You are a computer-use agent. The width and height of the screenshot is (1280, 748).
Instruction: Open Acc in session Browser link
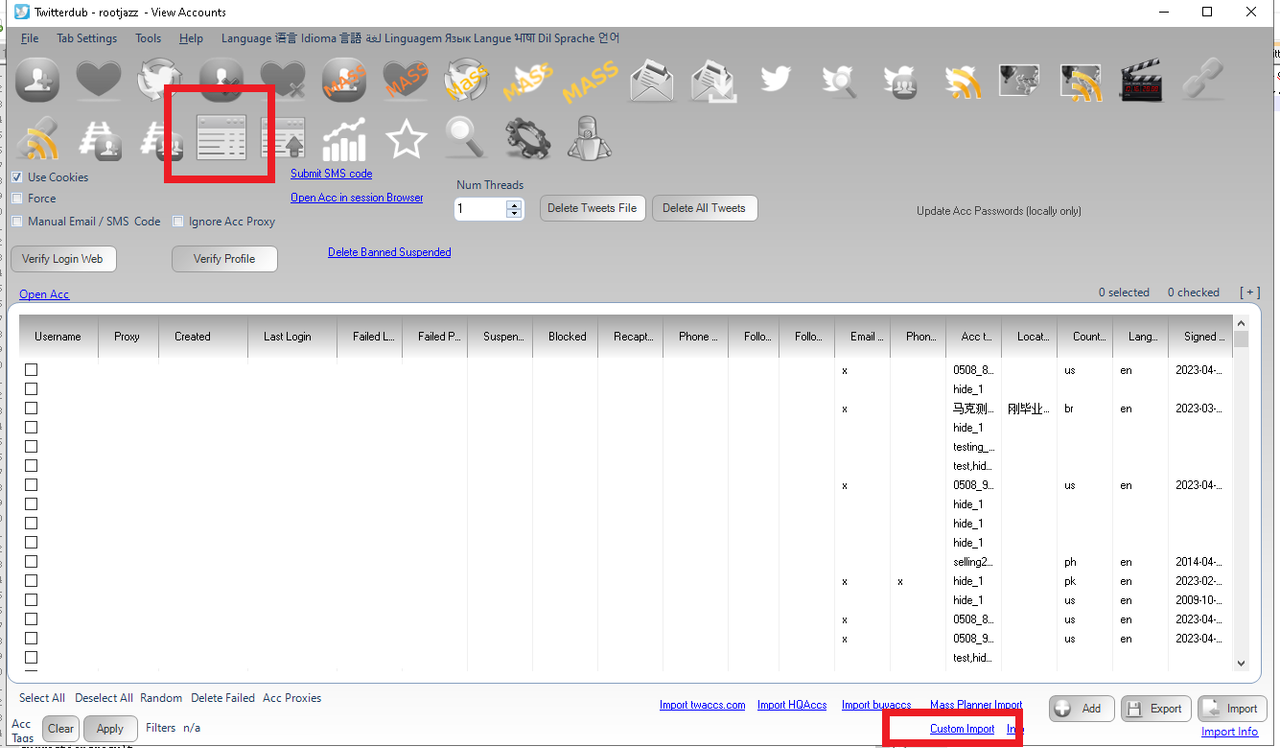click(357, 198)
